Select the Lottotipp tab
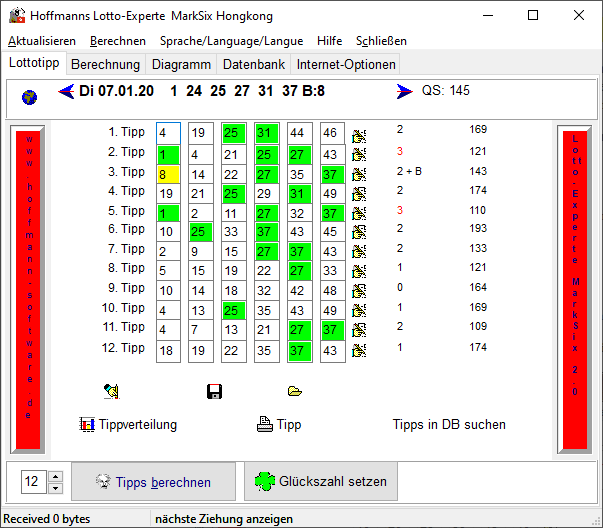This screenshot has height=528, width=603. pyautogui.click(x=34, y=63)
